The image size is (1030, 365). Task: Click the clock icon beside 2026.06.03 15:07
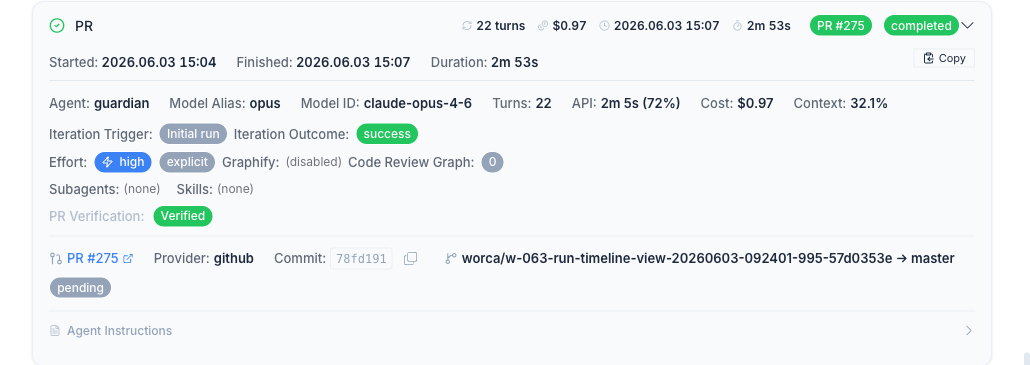[604, 26]
